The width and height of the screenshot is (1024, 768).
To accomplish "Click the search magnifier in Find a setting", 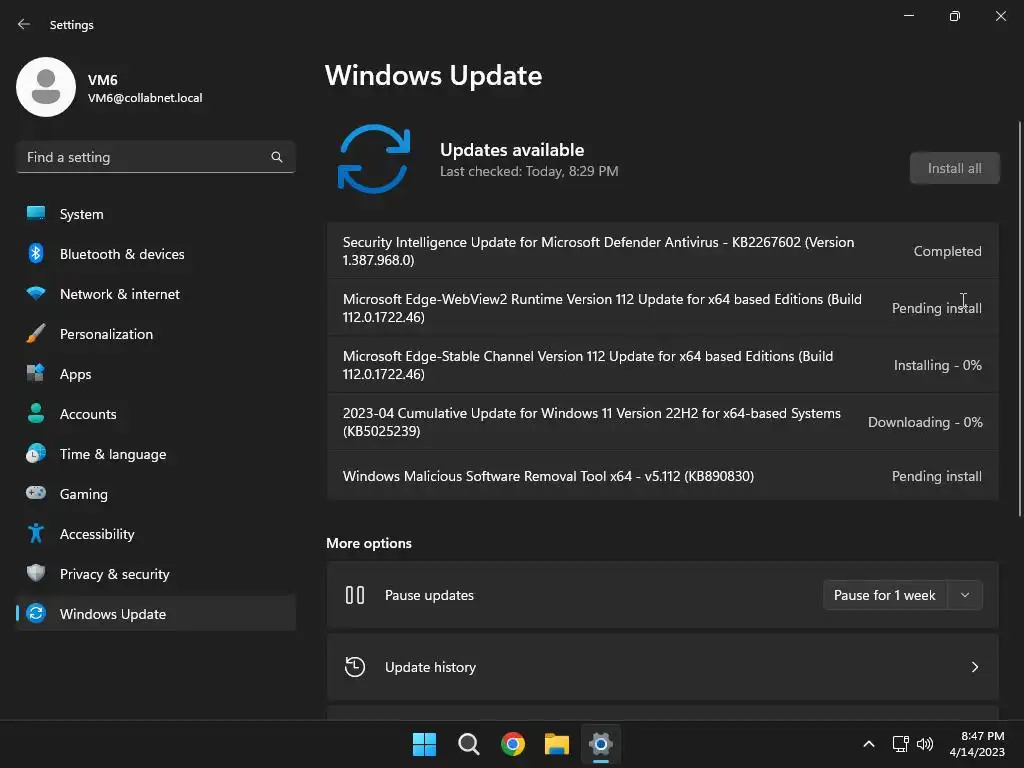I will click(x=277, y=157).
